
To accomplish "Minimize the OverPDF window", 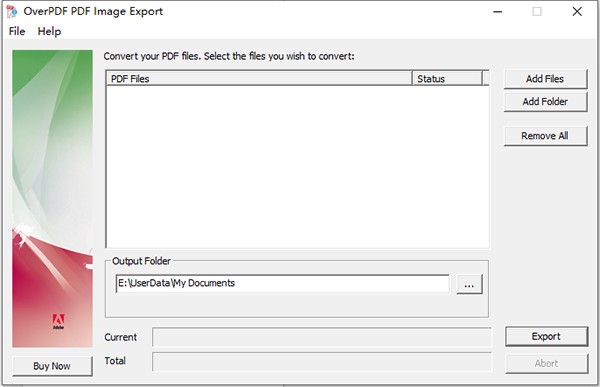I will pos(497,12).
